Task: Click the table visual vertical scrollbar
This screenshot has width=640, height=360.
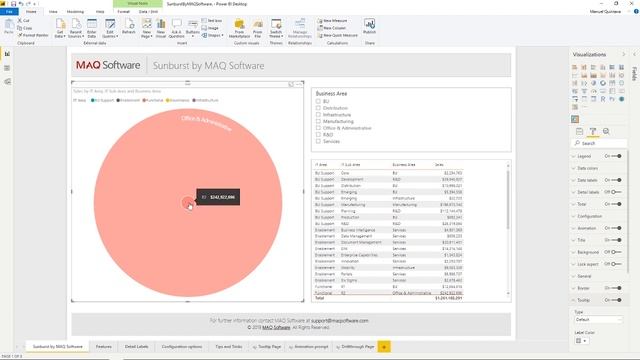Action: point(508,200)
